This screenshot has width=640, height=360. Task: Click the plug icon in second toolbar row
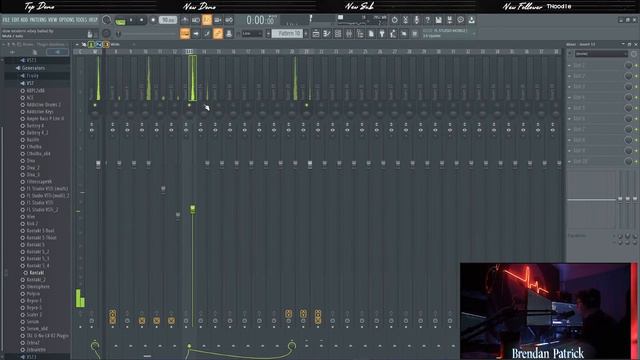(382, 34)
